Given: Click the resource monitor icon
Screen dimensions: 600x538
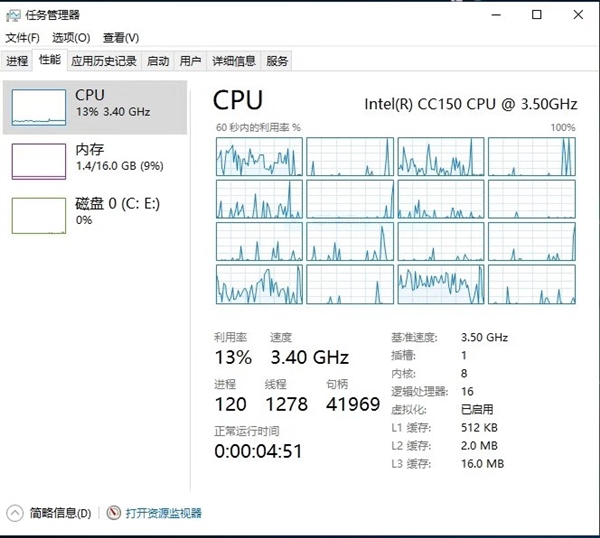Looking at the screenshot, I should tap(113, 513).
